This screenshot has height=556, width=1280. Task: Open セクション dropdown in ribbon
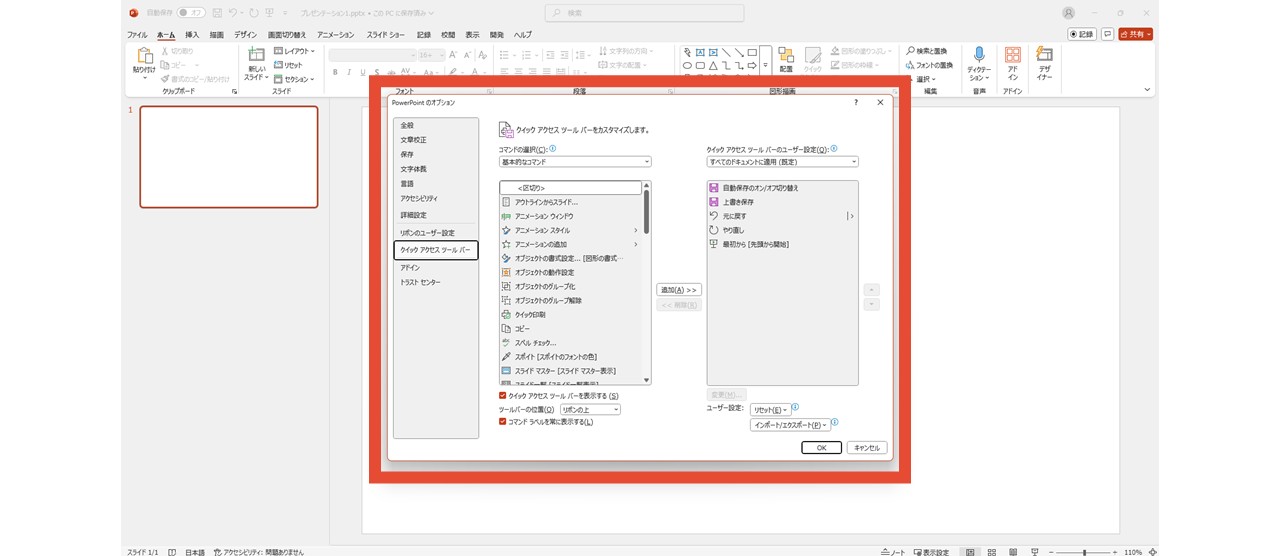tap(295, 79)
